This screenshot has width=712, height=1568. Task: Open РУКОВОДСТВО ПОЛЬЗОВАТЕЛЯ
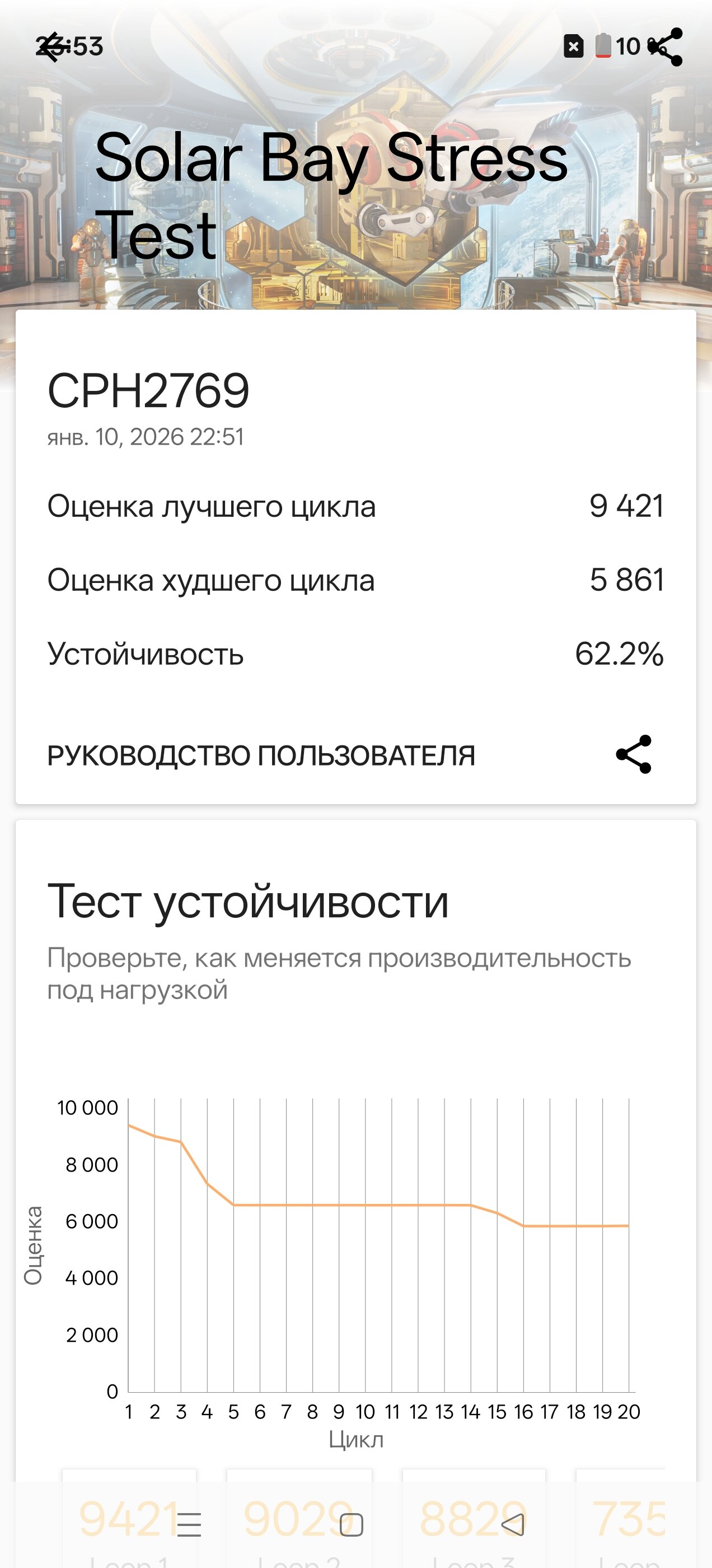coord(261,755)
